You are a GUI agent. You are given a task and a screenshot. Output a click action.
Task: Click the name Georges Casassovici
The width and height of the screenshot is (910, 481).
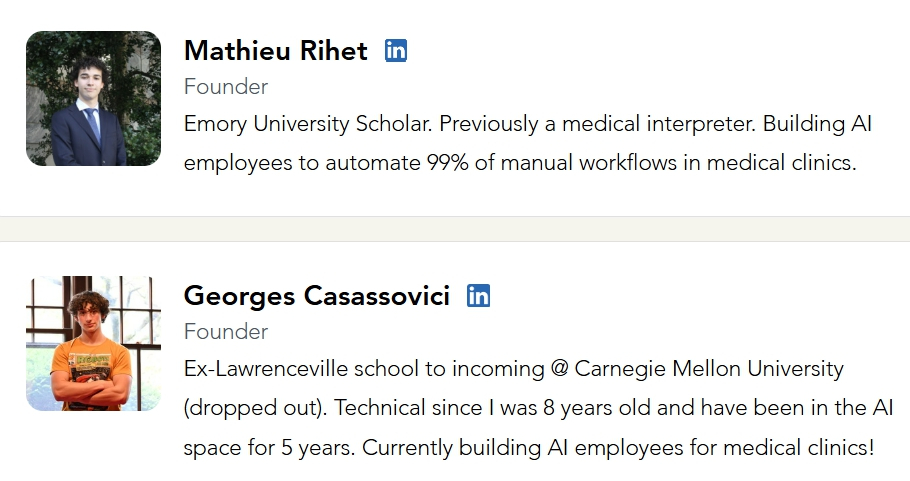317,296
